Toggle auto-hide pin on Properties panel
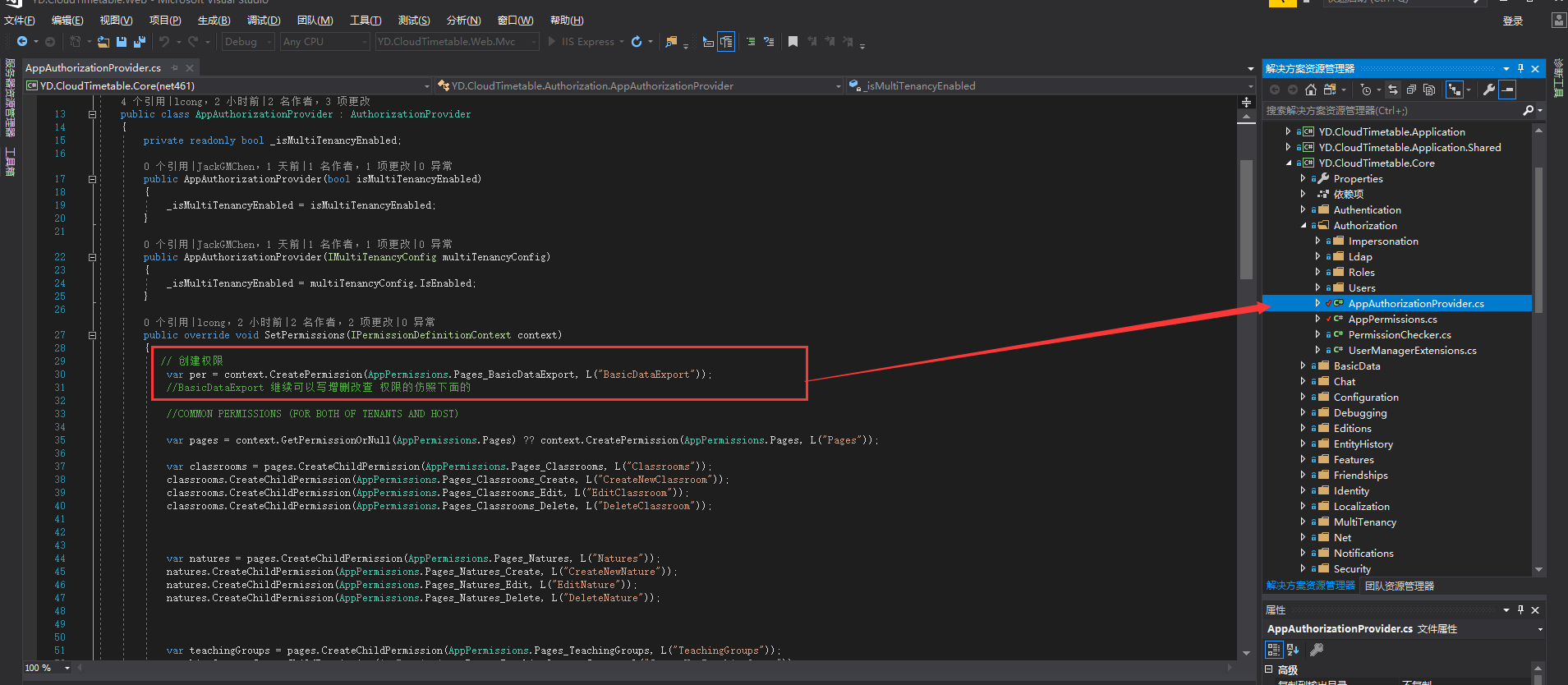The height and width of the screenshot is (685, 1568). pos(1520,609)
